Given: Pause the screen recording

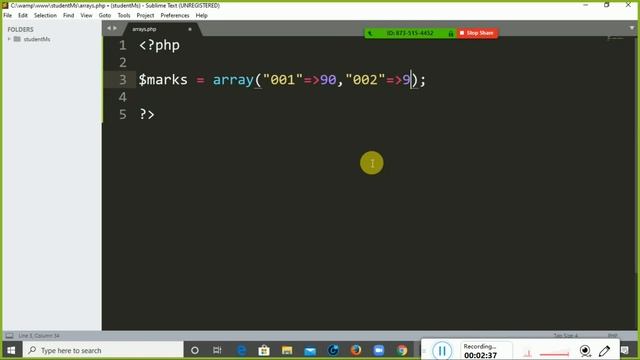Looking at the screenshot, I should pos(442,351).
